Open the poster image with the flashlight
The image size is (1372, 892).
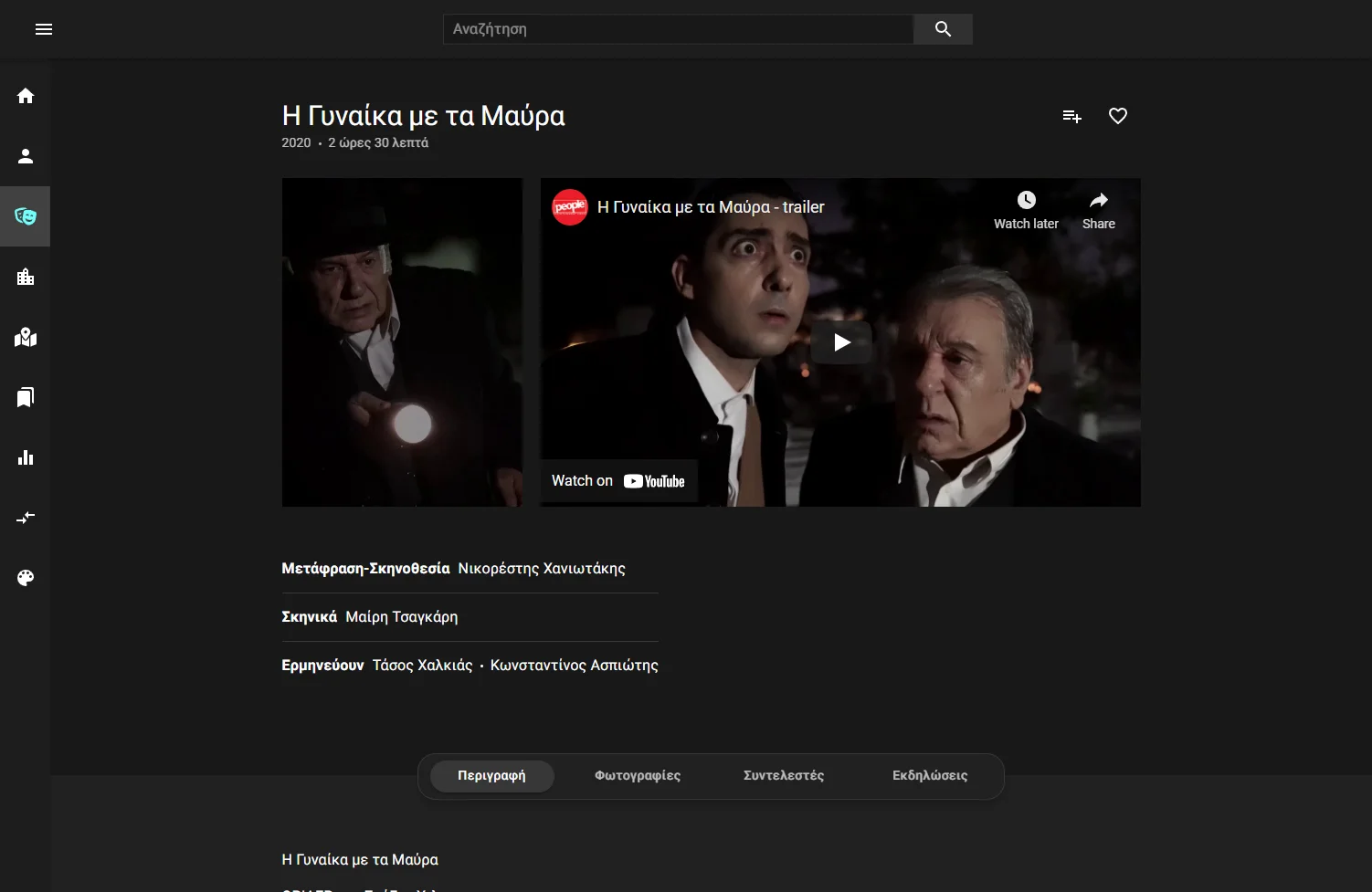(403, 342)
